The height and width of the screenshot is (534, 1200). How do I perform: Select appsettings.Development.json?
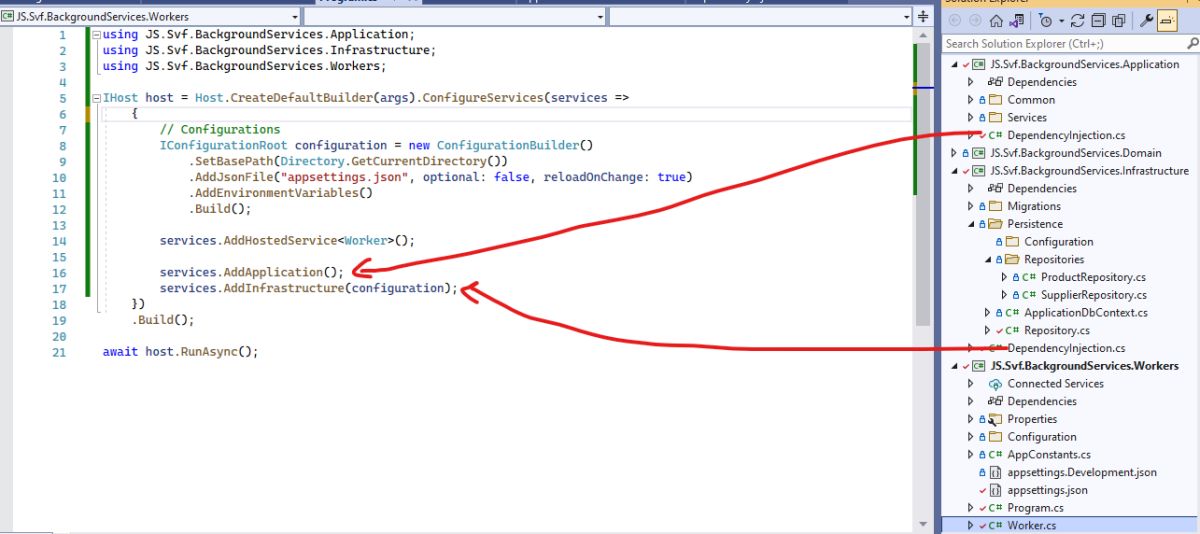1082,473
